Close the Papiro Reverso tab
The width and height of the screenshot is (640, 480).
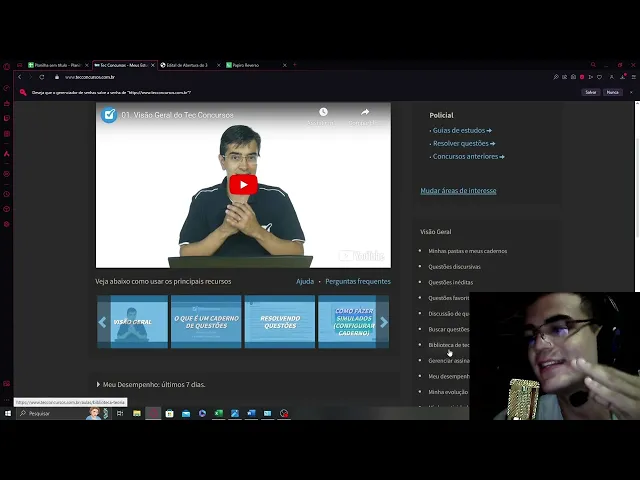284,65
